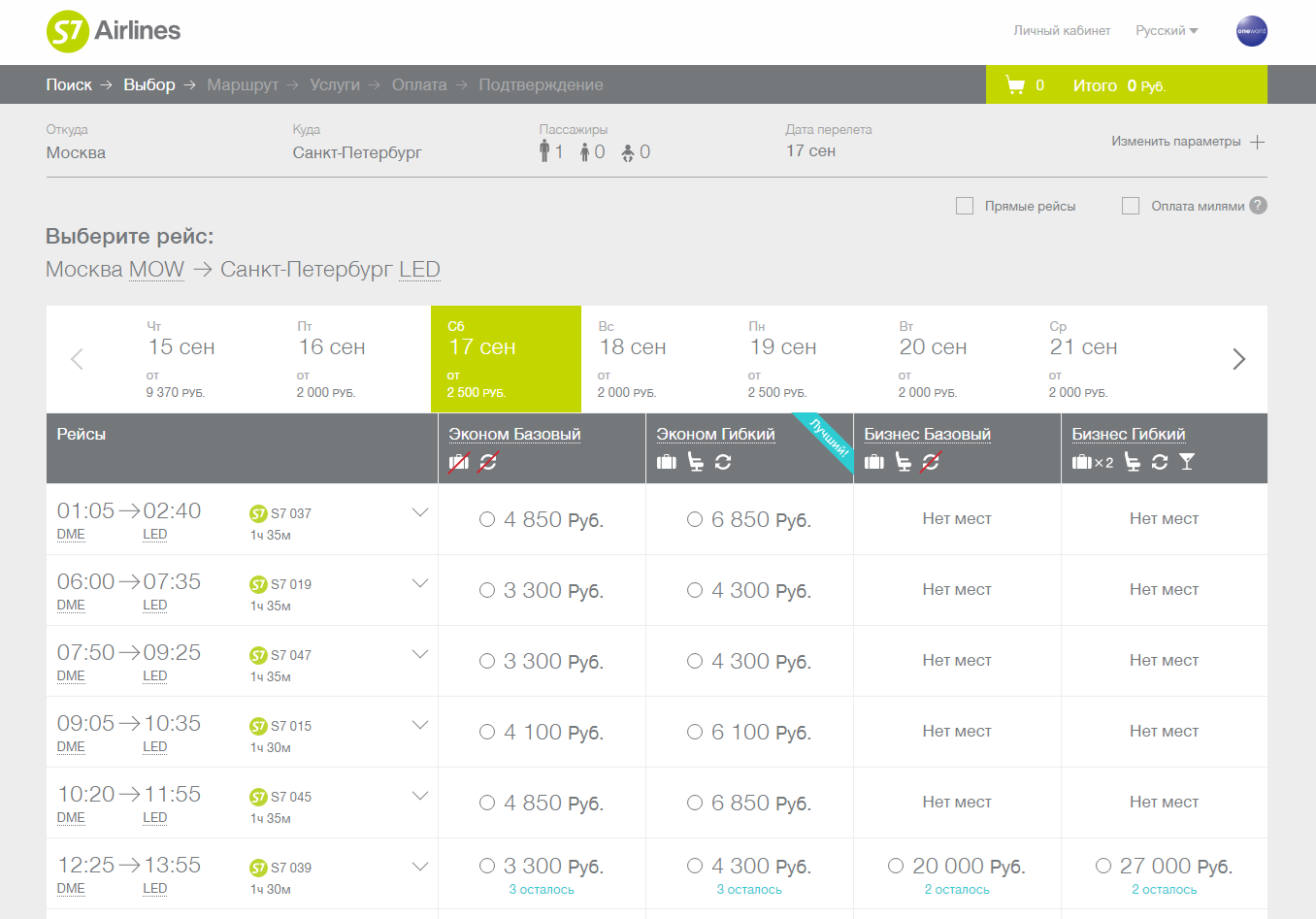Click baggage x2 icon under Бизнес Гибкий

1093,462
